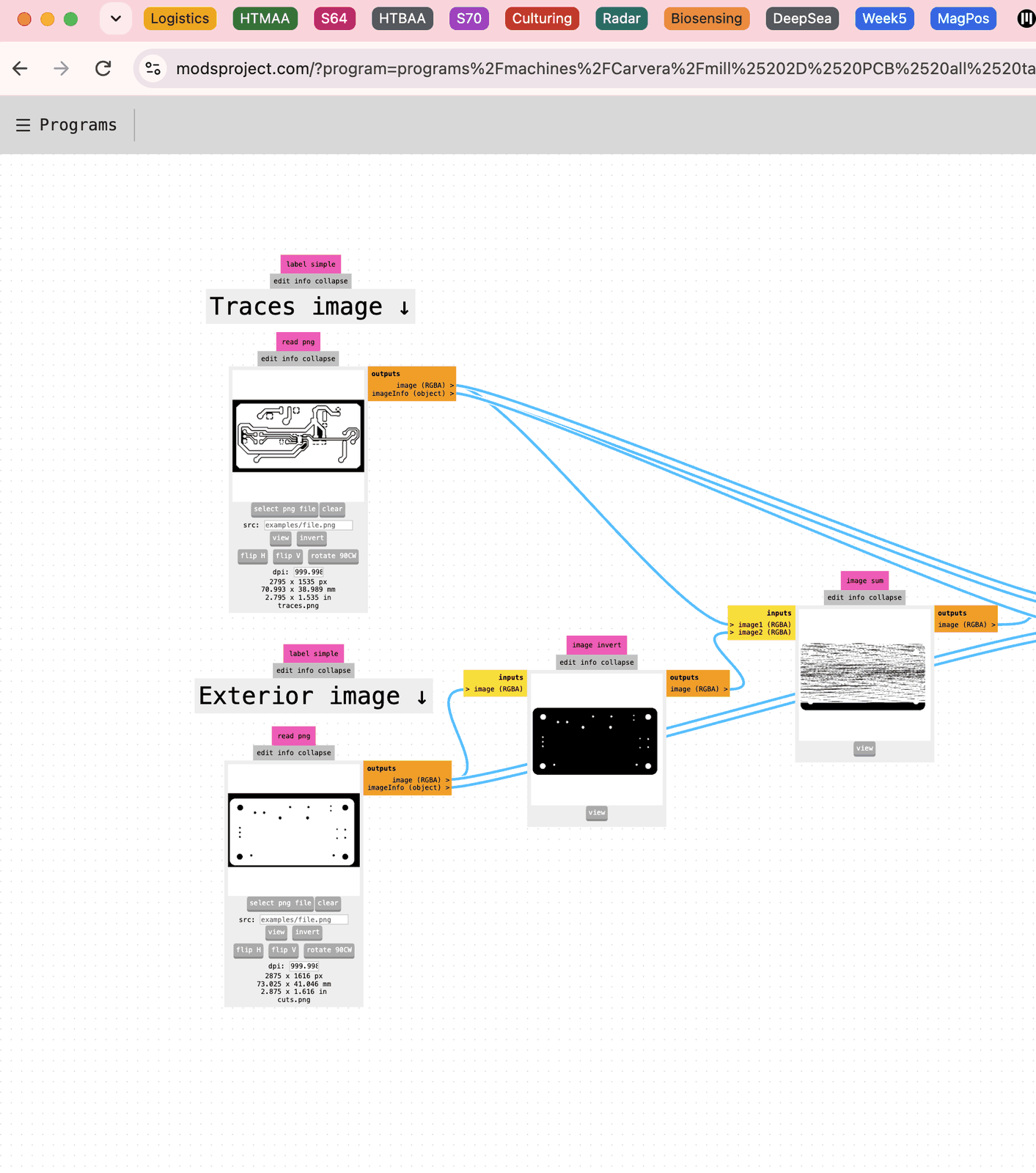Rotate cuts.png 90 degrees clockwise
1036x1173 pixels.
(329, 950)
